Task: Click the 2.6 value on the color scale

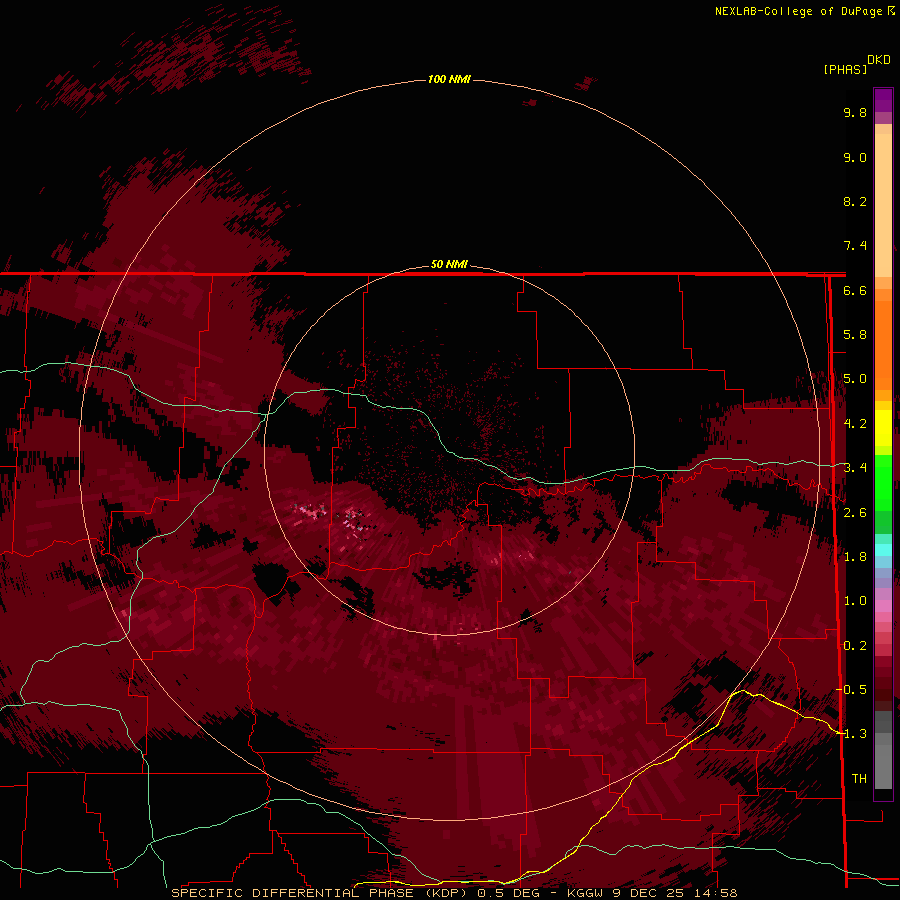Action: 855,513
